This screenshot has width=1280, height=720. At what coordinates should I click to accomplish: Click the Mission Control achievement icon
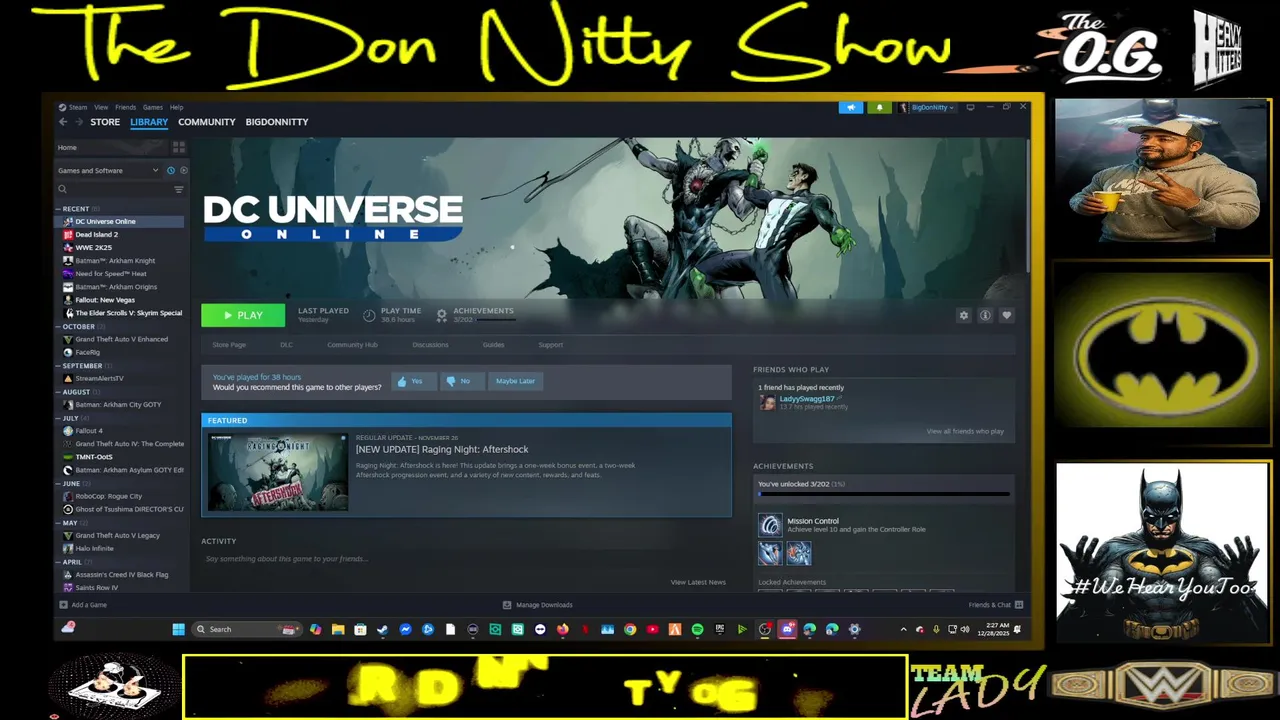[x=770, y=525]
